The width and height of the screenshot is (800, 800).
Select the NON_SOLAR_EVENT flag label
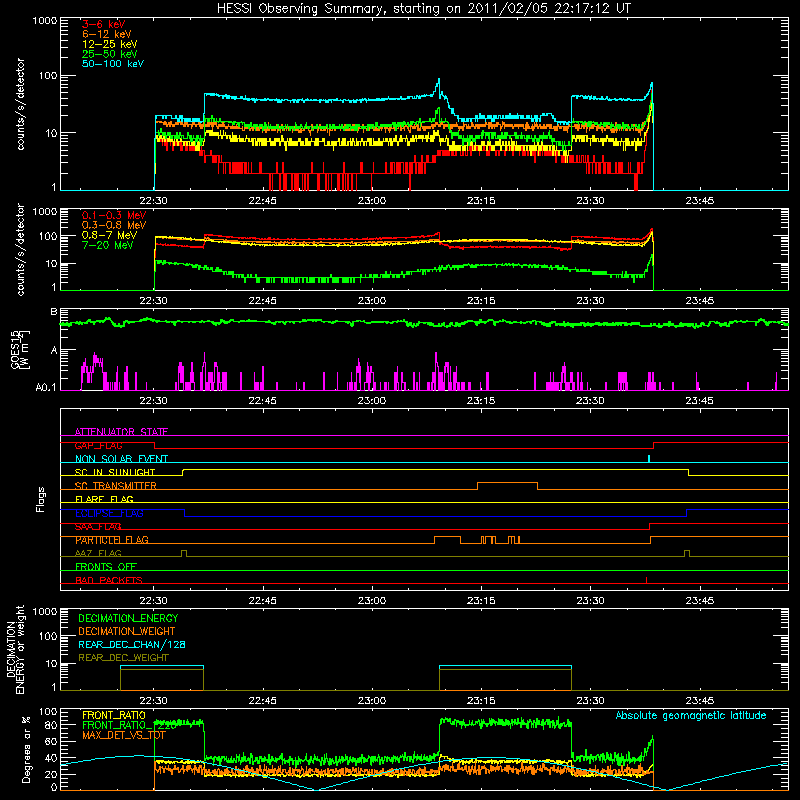[121, 459]
